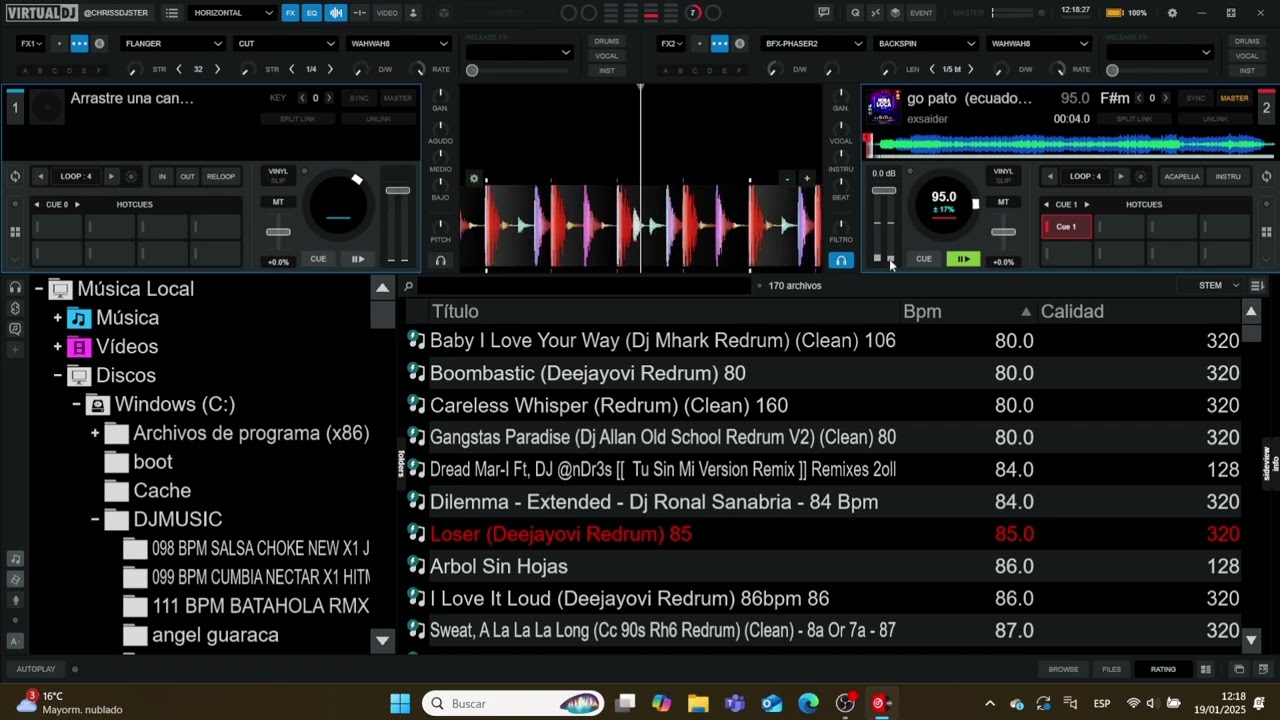Open the HORIZONTAL layout dropdown

coord(232,13)
